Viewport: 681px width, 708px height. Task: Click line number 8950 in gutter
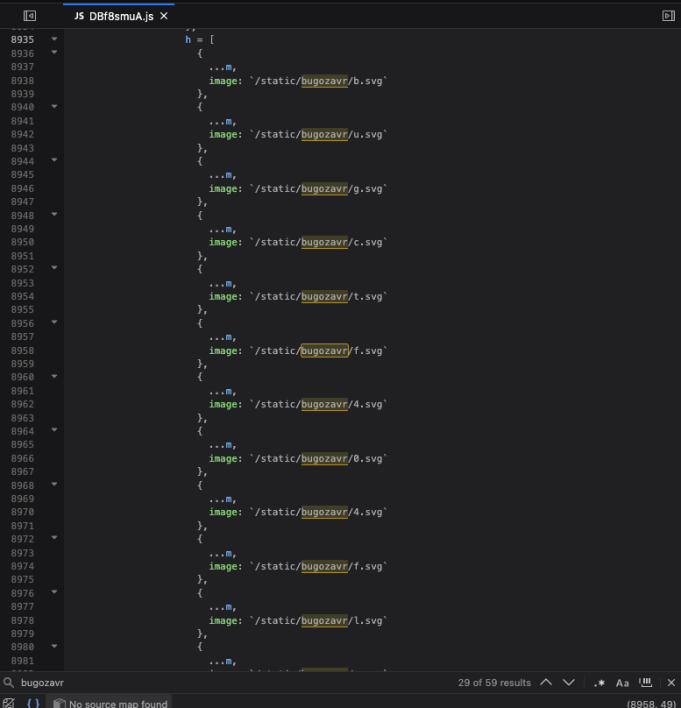point(22,242)
